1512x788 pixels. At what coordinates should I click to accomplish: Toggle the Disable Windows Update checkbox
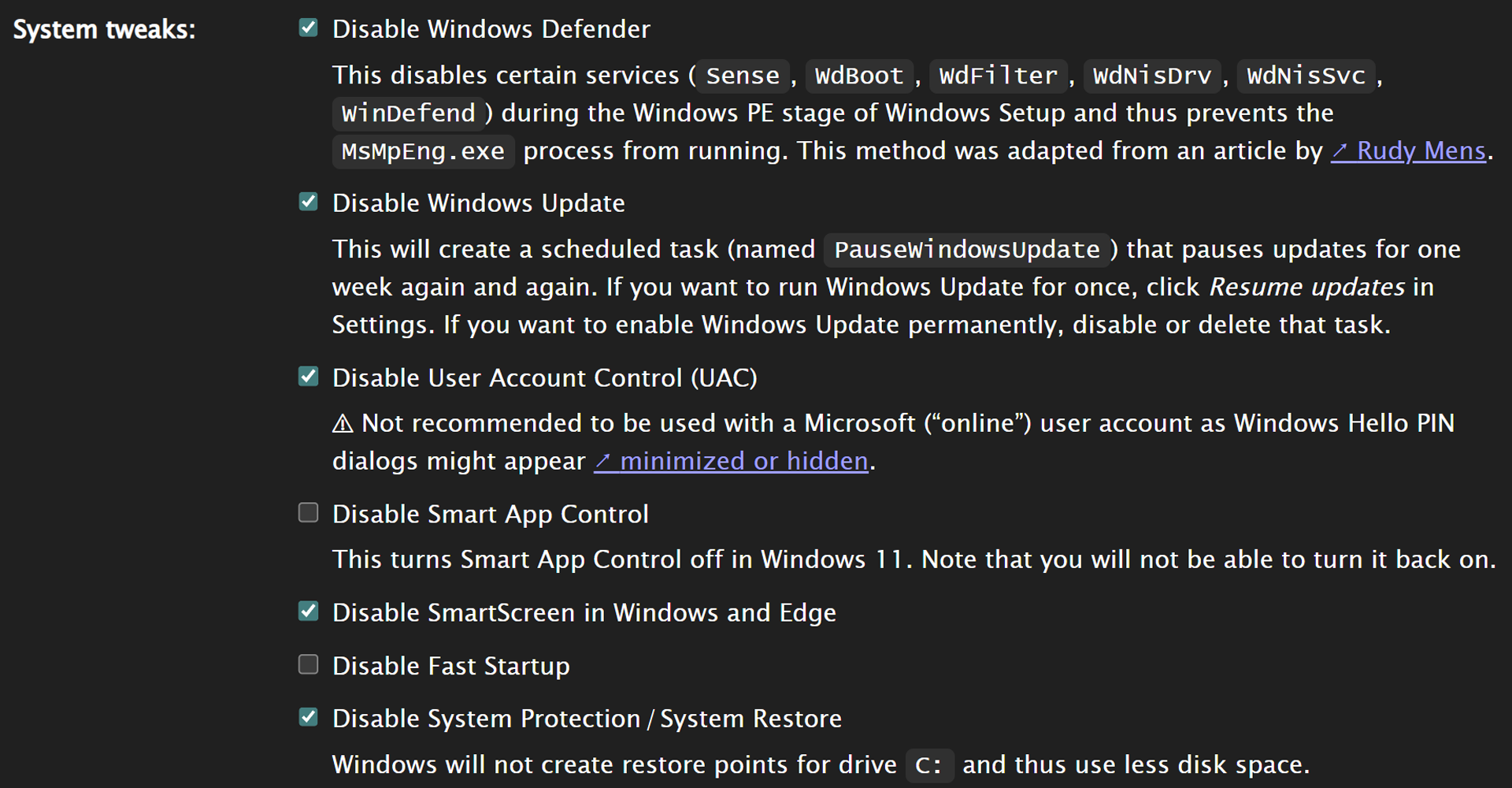[309, 202]
